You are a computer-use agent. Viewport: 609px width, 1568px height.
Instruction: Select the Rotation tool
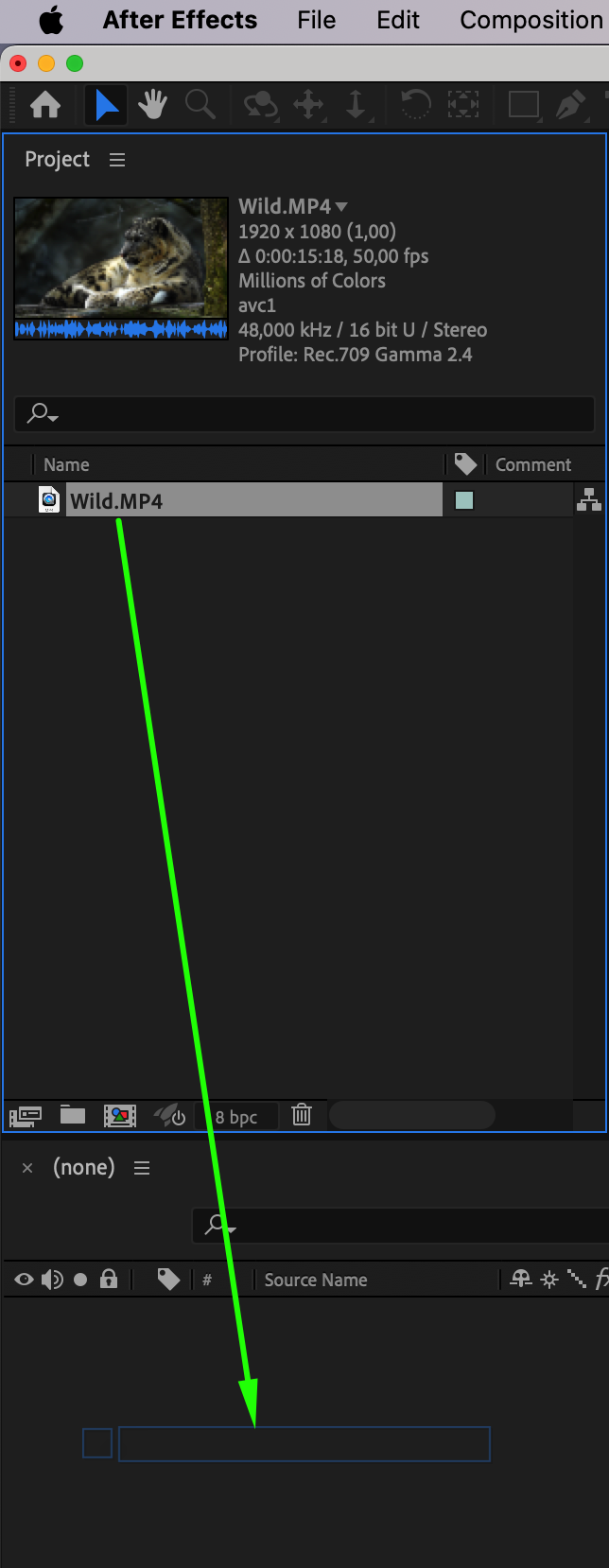[x=415, y=104]
